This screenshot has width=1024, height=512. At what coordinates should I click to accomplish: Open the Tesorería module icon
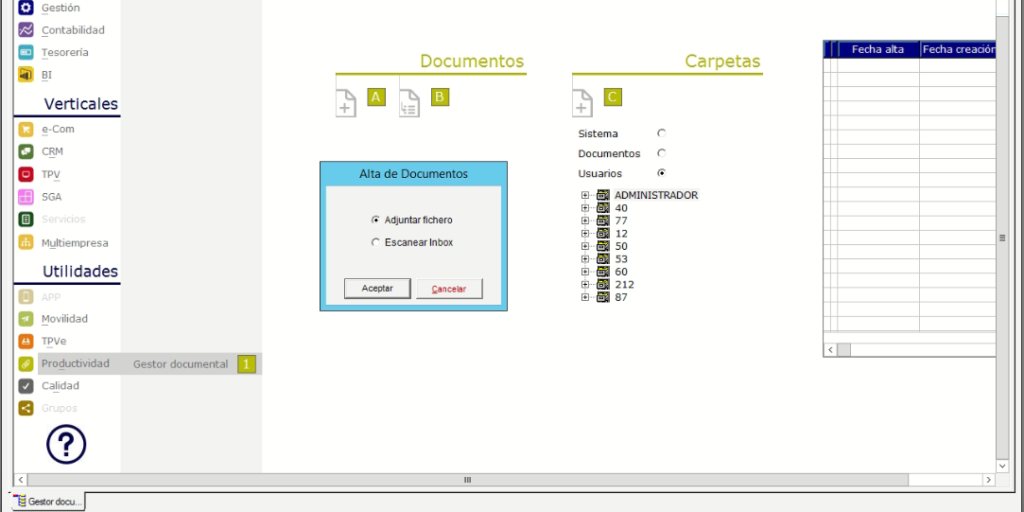pos(26,52)
